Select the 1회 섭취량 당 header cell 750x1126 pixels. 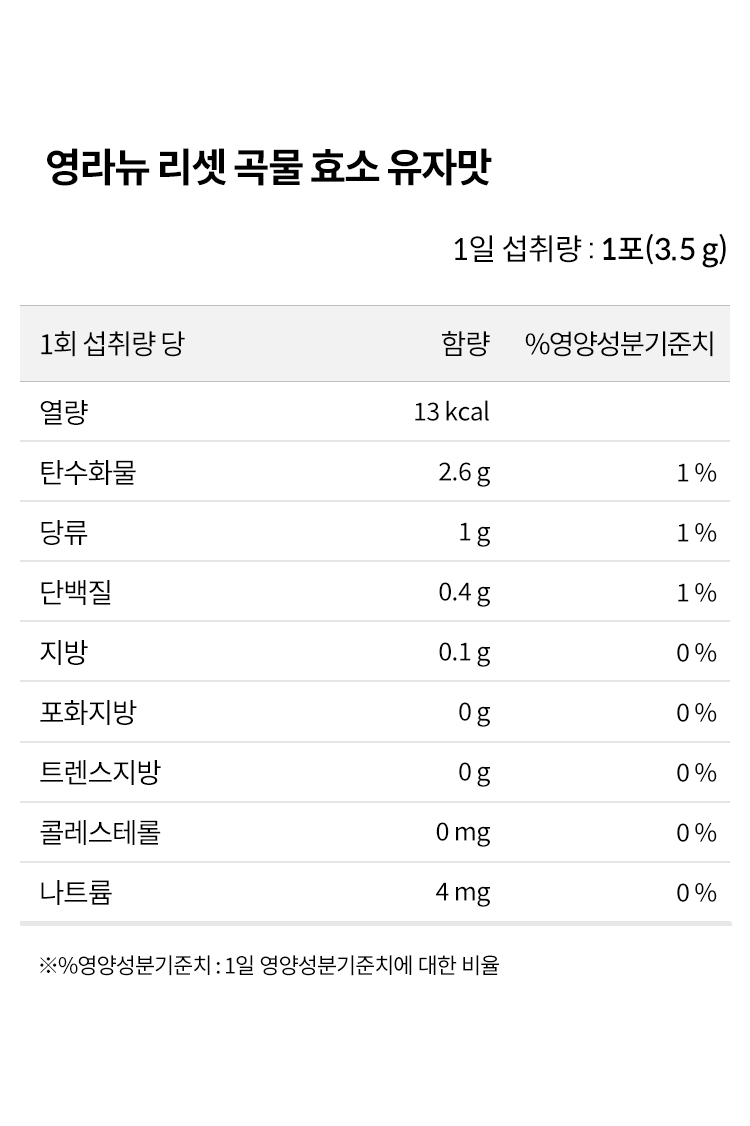pos(112,344)
